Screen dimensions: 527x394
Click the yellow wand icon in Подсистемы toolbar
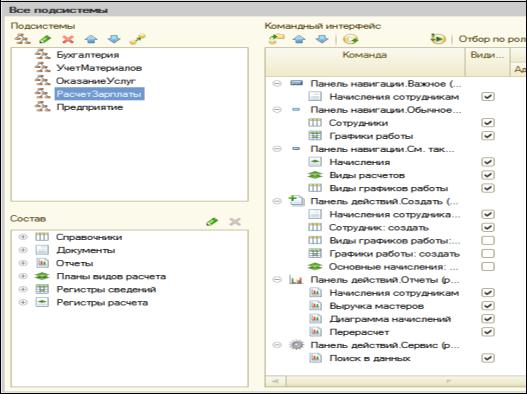pos(137,39)
